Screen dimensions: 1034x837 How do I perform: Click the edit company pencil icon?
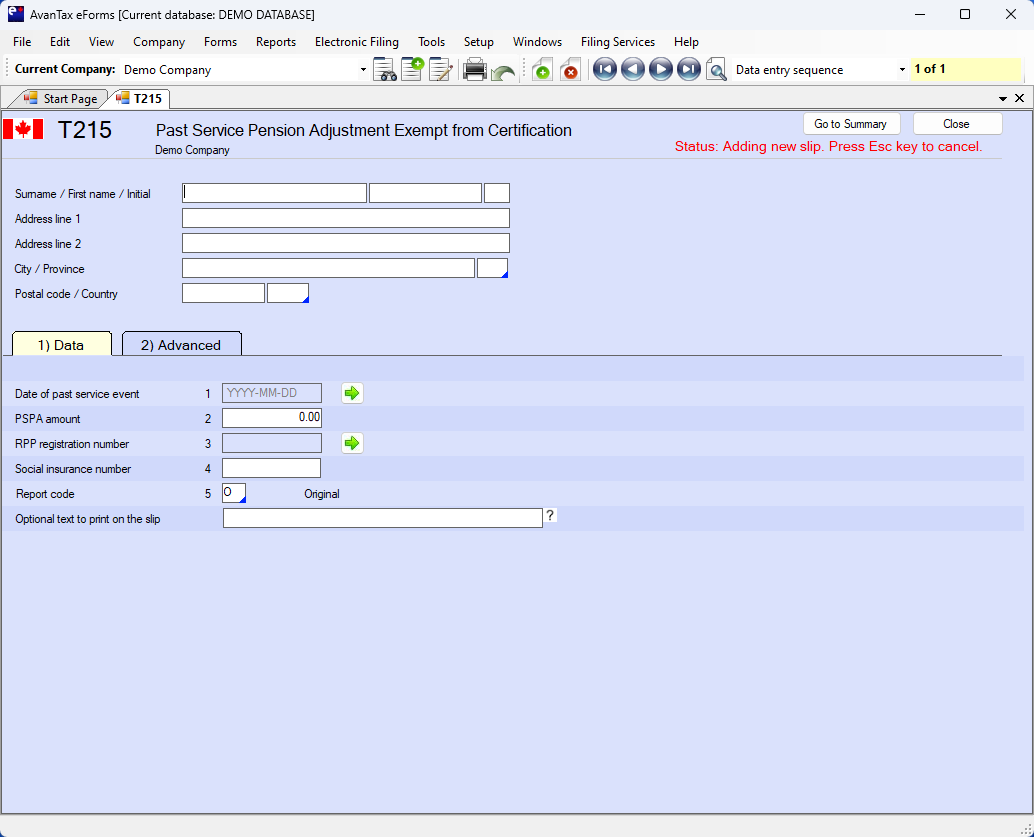pyautogui.click(x=440, y=70)
